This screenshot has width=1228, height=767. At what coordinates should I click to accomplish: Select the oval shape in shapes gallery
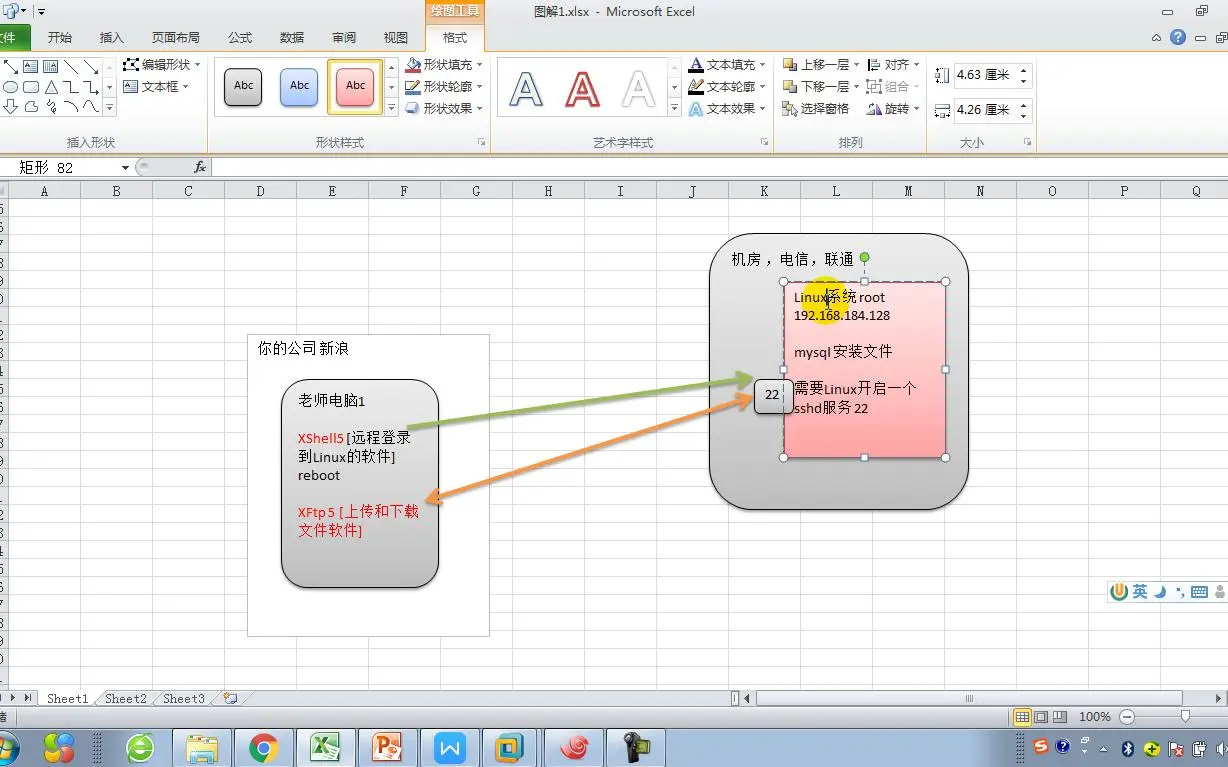11,87
